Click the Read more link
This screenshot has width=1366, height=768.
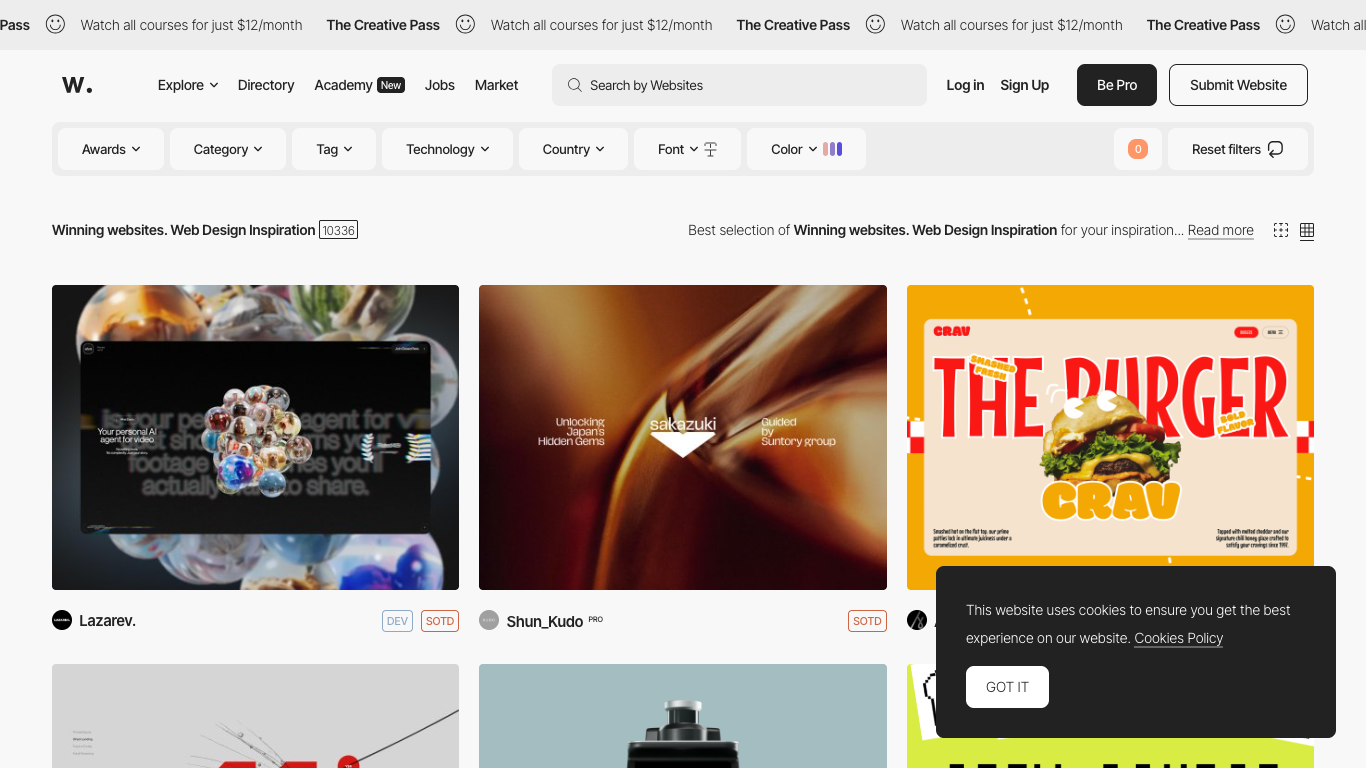click(1220, 230)
